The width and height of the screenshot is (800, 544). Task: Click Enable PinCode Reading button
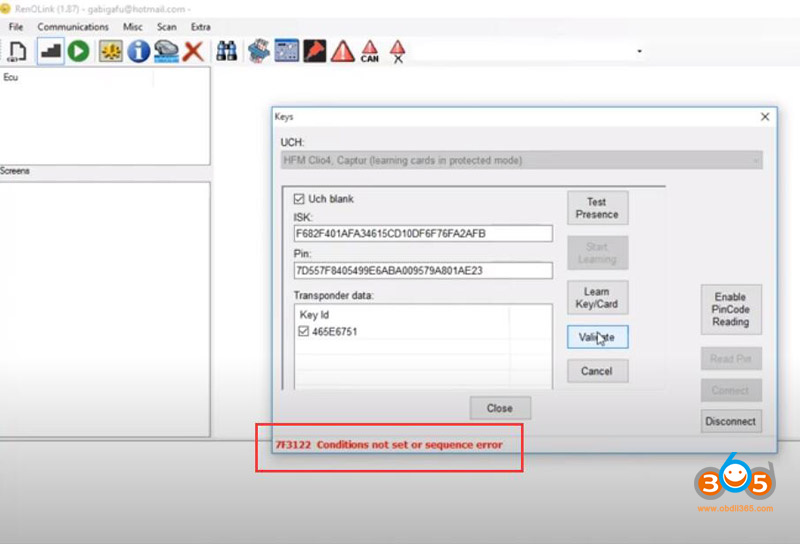pos(730,309)
